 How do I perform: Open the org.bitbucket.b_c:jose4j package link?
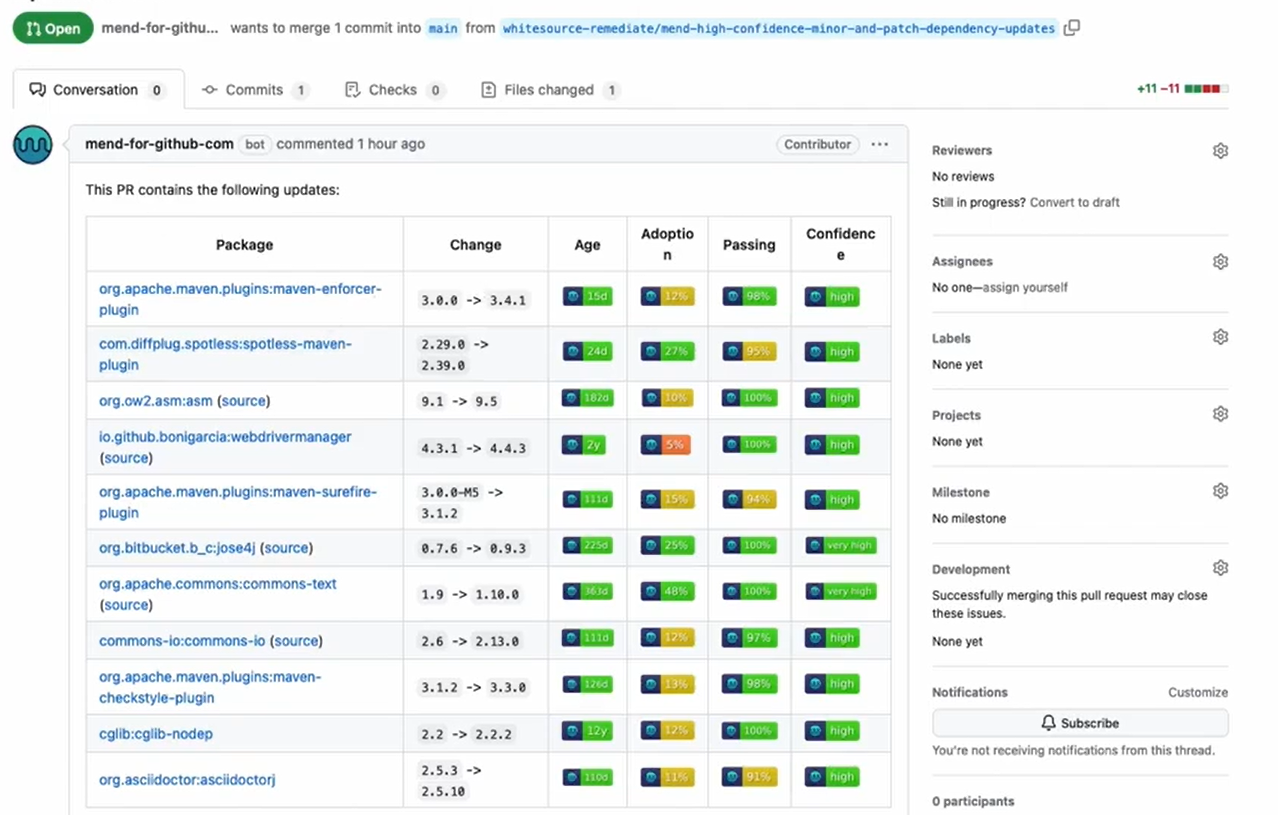pyautogui.click(x=177, y=548)
